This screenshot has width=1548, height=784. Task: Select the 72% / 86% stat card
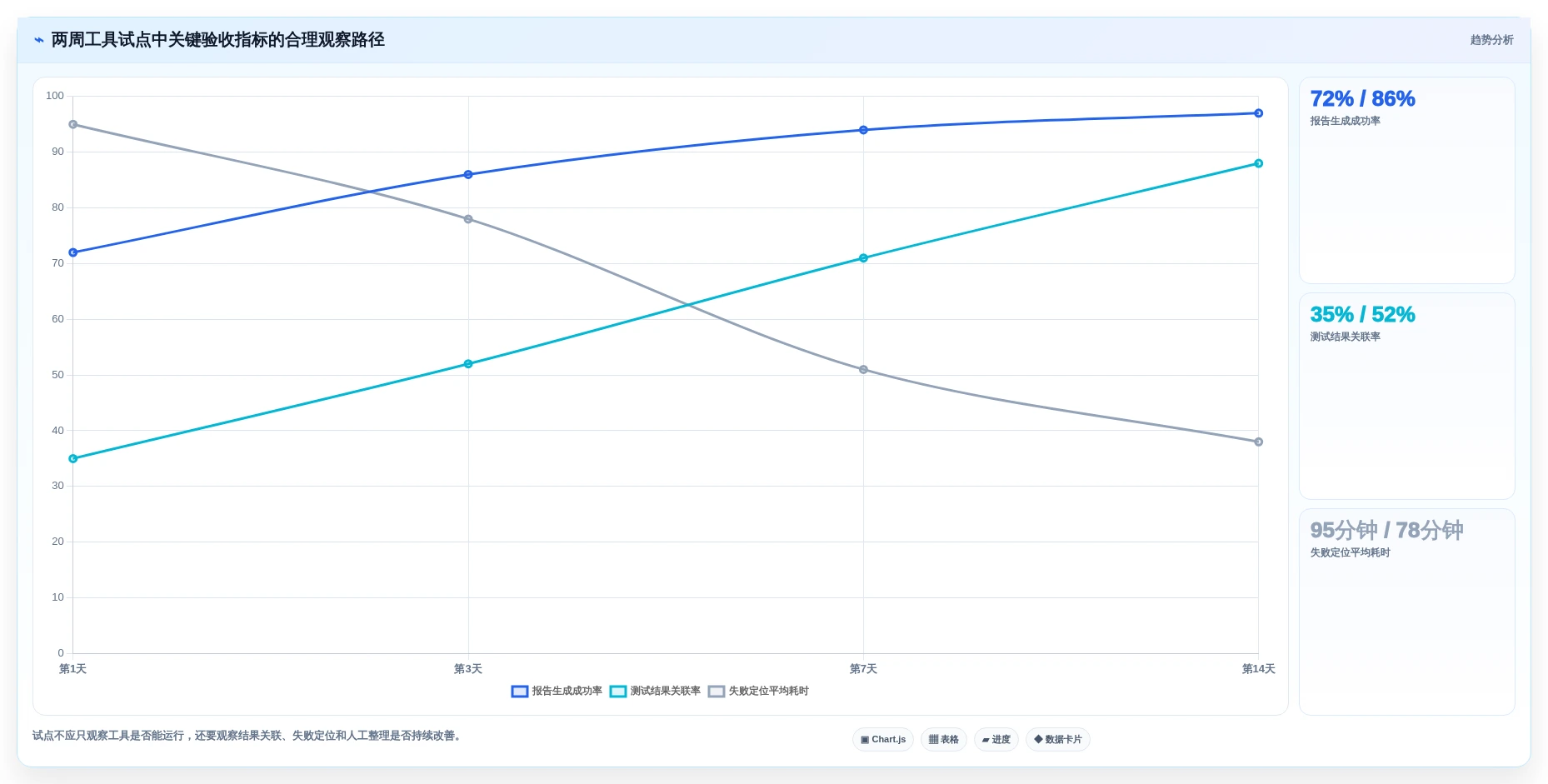[1407, 181]
